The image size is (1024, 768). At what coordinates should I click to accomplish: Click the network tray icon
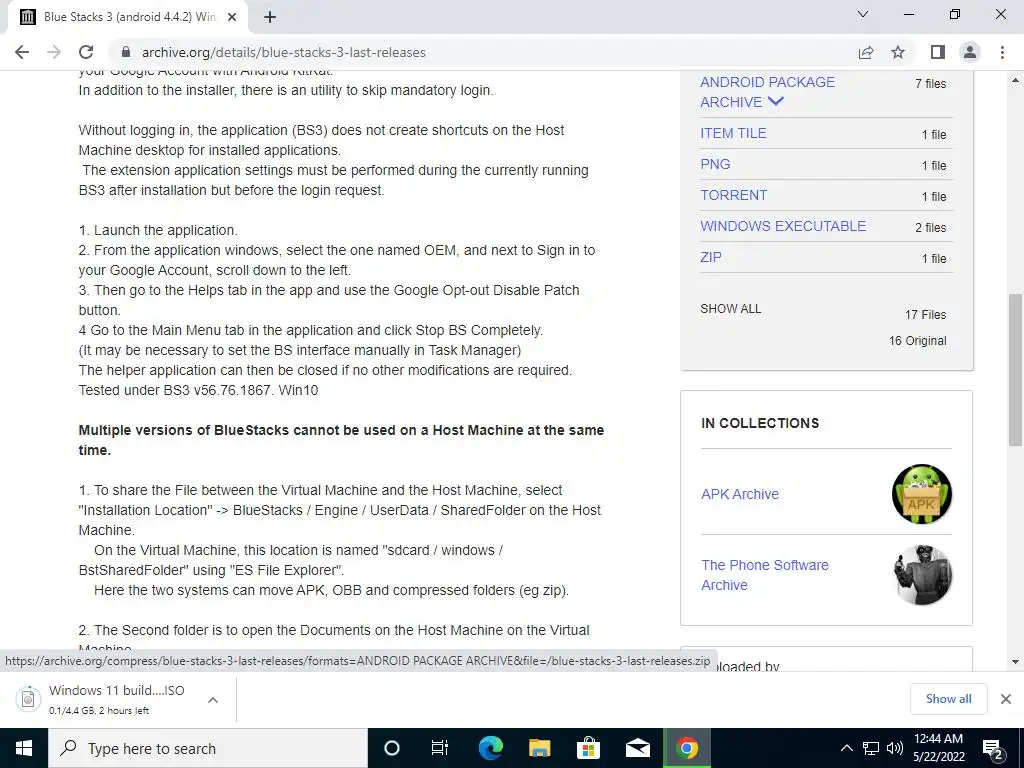pos(871,748)
